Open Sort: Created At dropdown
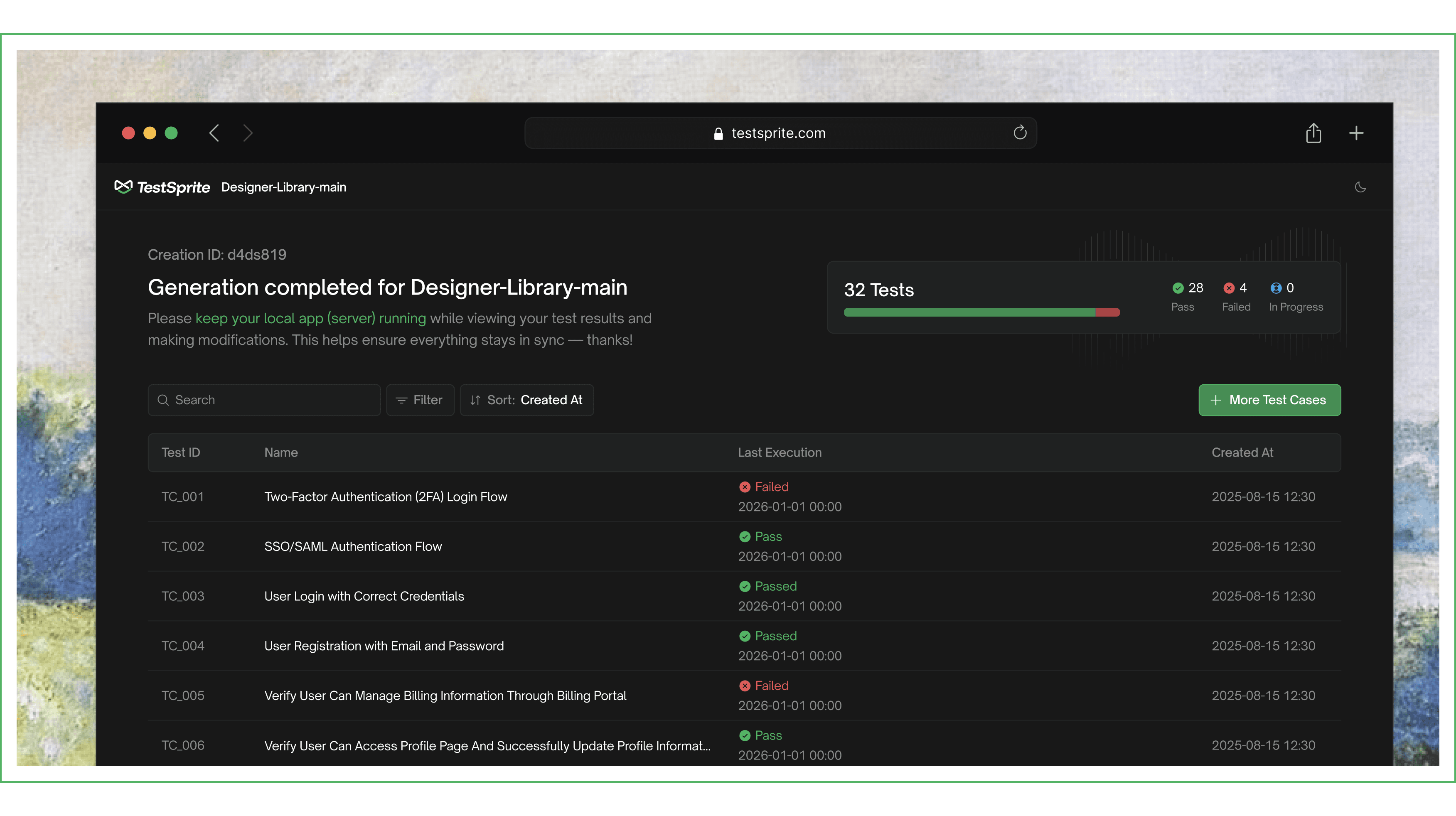This screenshot has width=1456, height=816. pyautogui.click(x=526, y=400)
